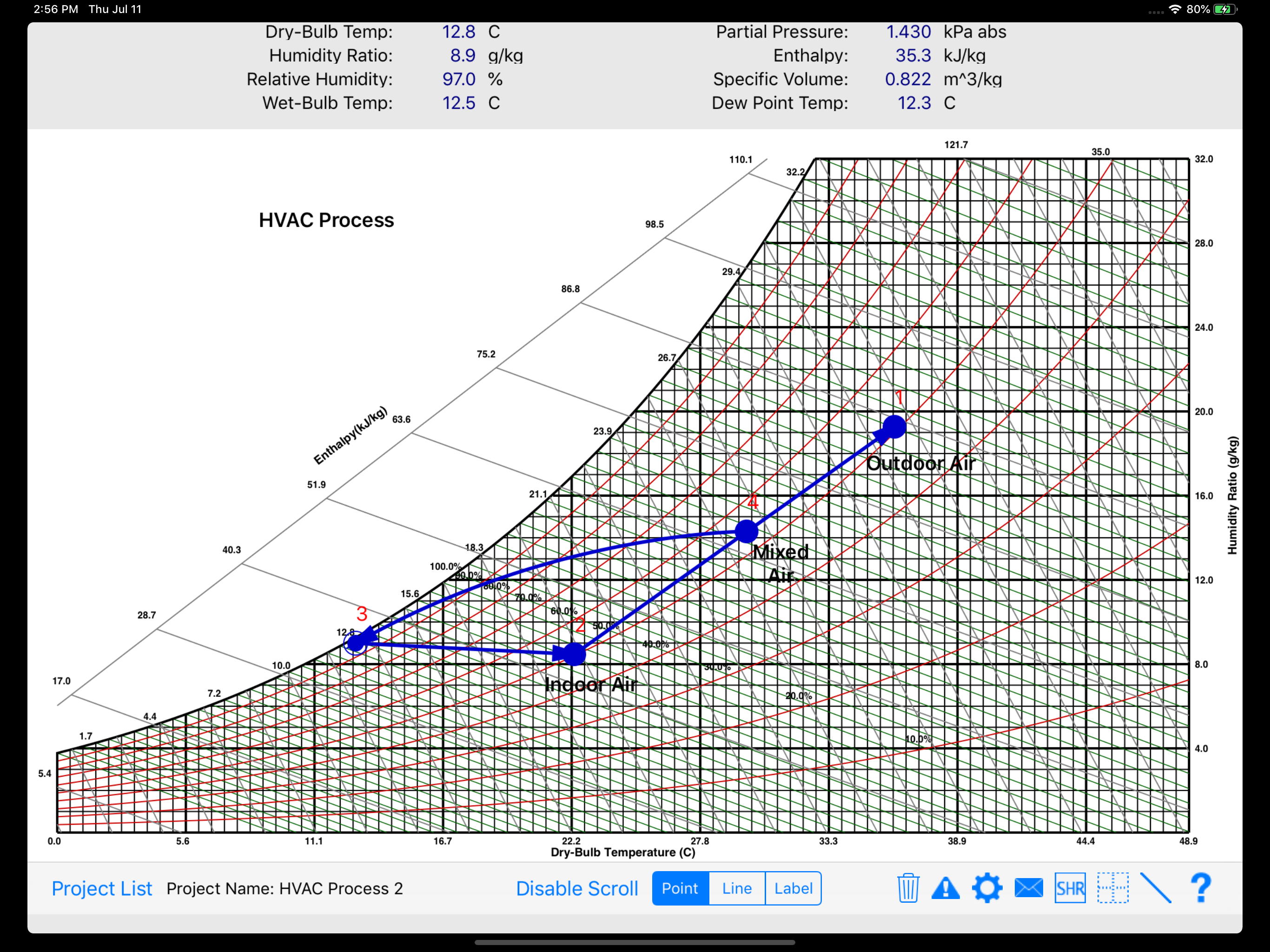The height and width of the screenshot is (952, 1270).
Task: Select point 2 Indoor Air dot
Action: (x=574, y=654)
